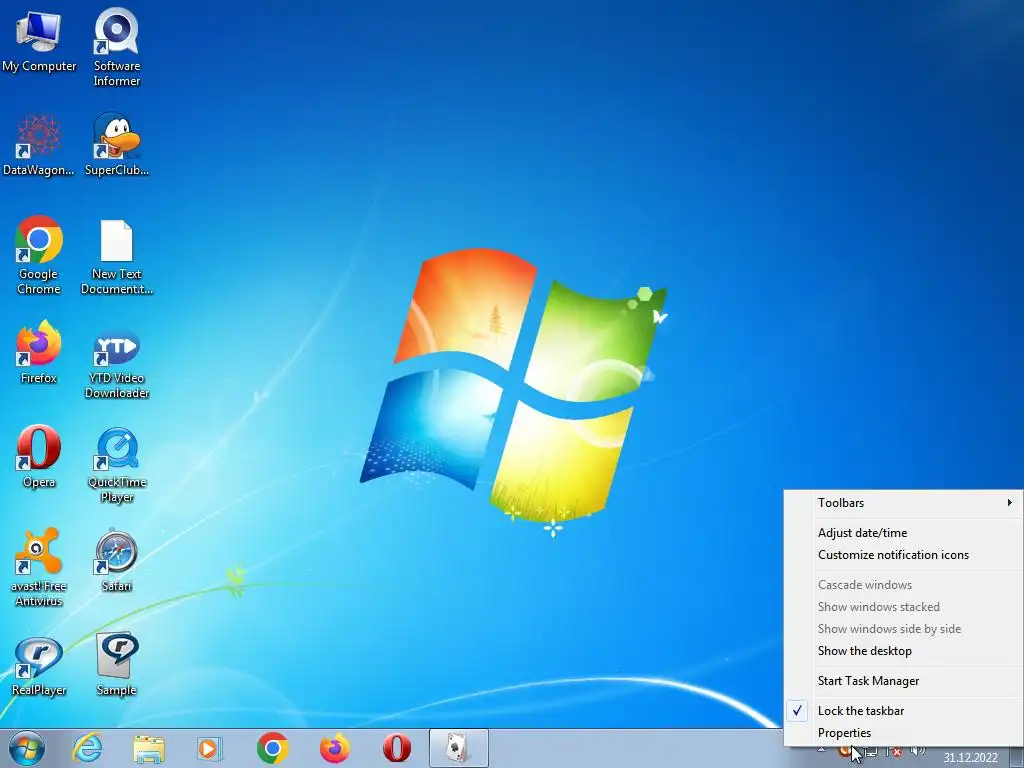This screenshot has width=1024, height=768.
Task: Show hidden tray icons arrow
Action: click(822, 750)
